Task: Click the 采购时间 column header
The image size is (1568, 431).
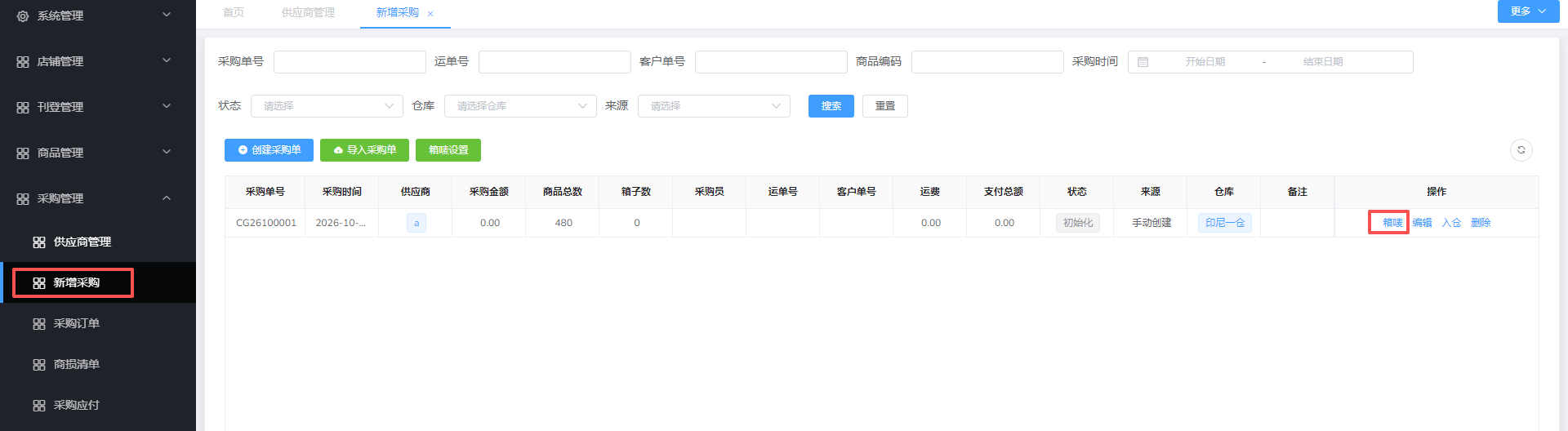Action: 342,192
